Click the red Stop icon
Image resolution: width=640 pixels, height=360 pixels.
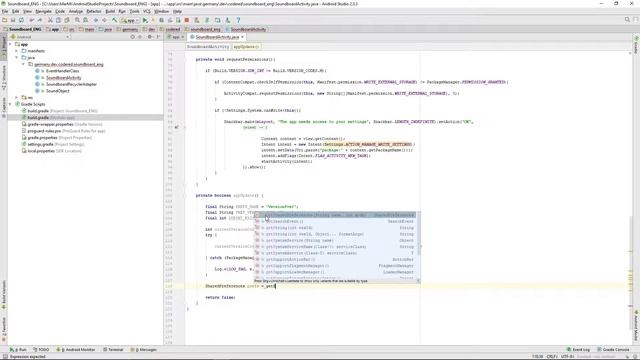click(187, 20)
